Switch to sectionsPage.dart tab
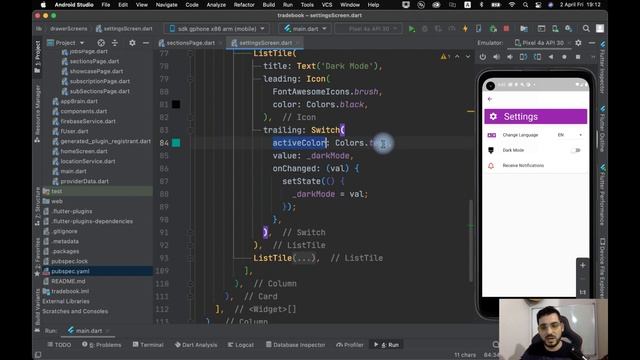 pyautogui.click(x=190, y=43)
